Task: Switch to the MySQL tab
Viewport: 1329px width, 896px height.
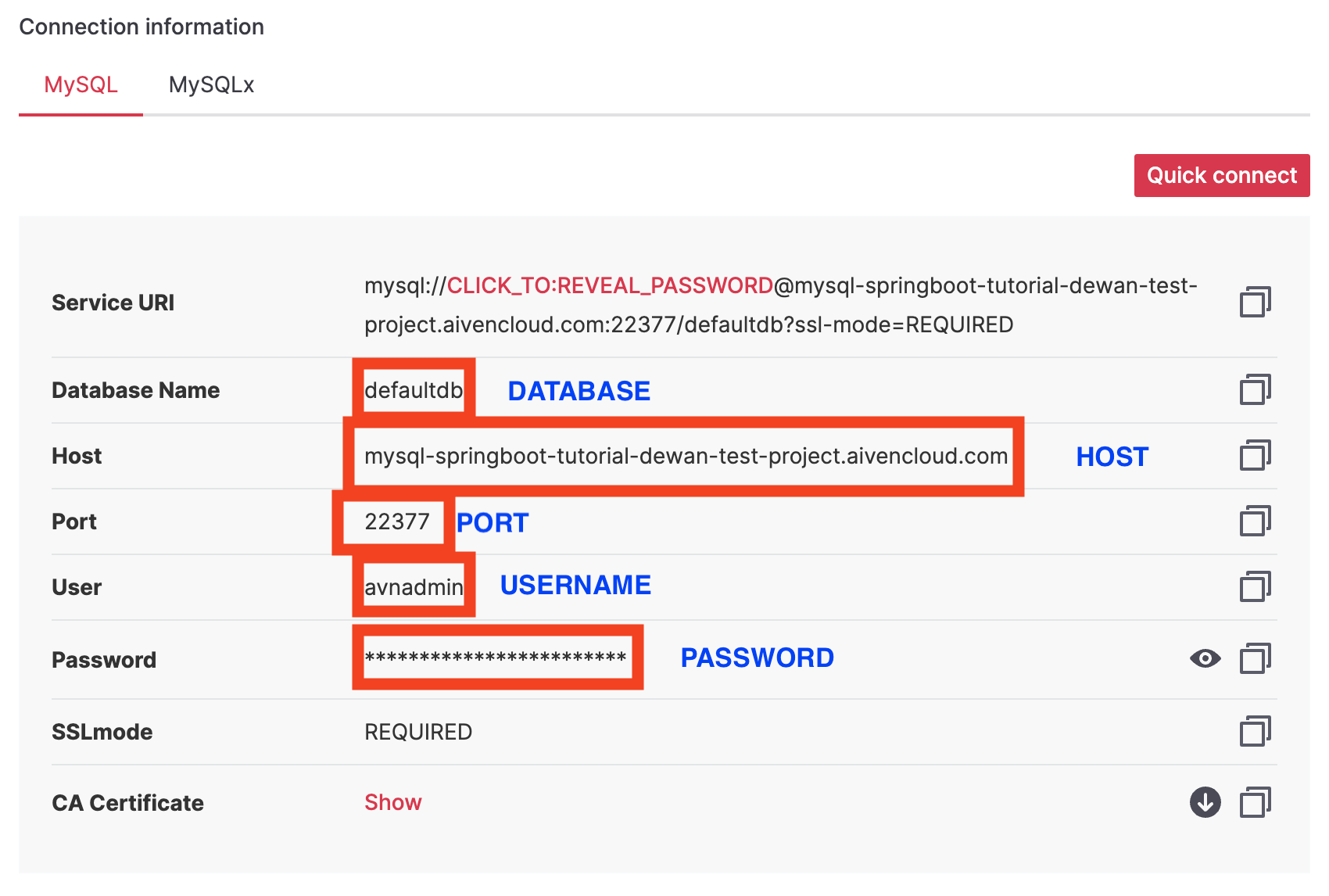Action: (x=81, y=84)
